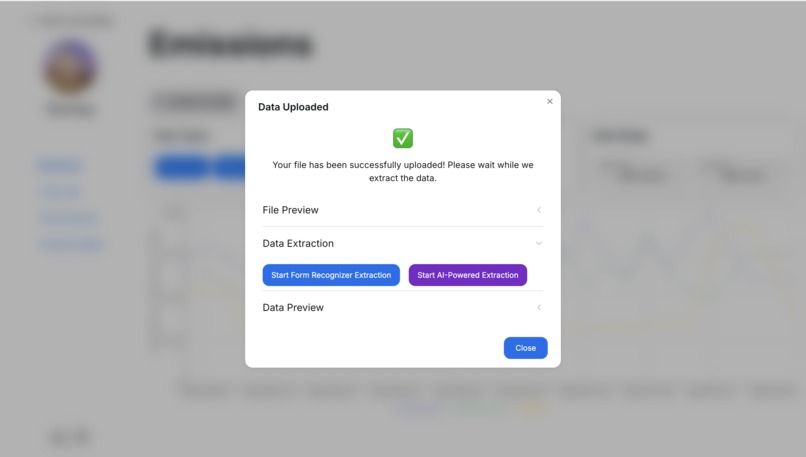The height and width of the screenshot is (457, 806).
Task: Select the File Preview section label
Action: [290, 210]
